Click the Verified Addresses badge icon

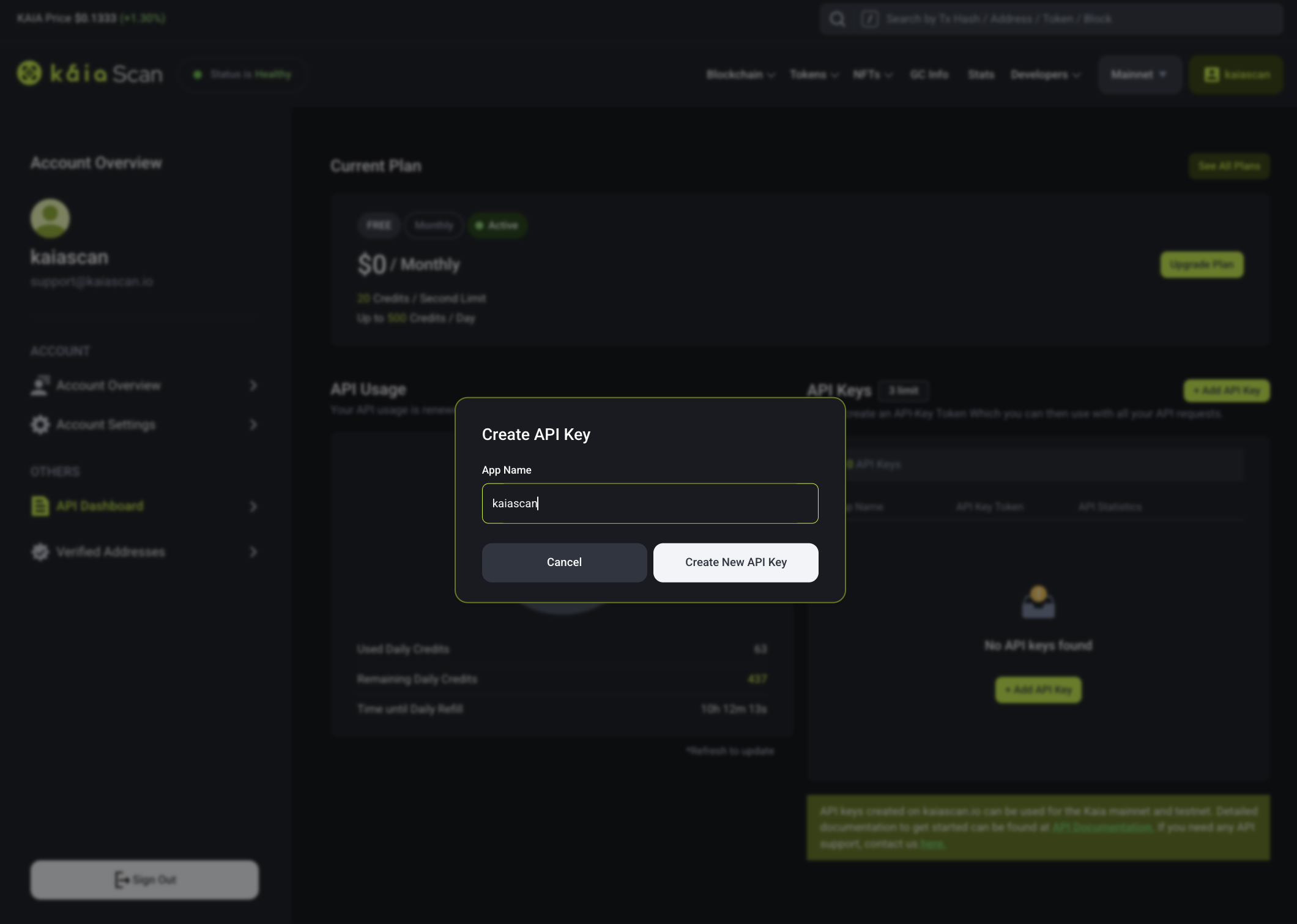coord(40,552)
